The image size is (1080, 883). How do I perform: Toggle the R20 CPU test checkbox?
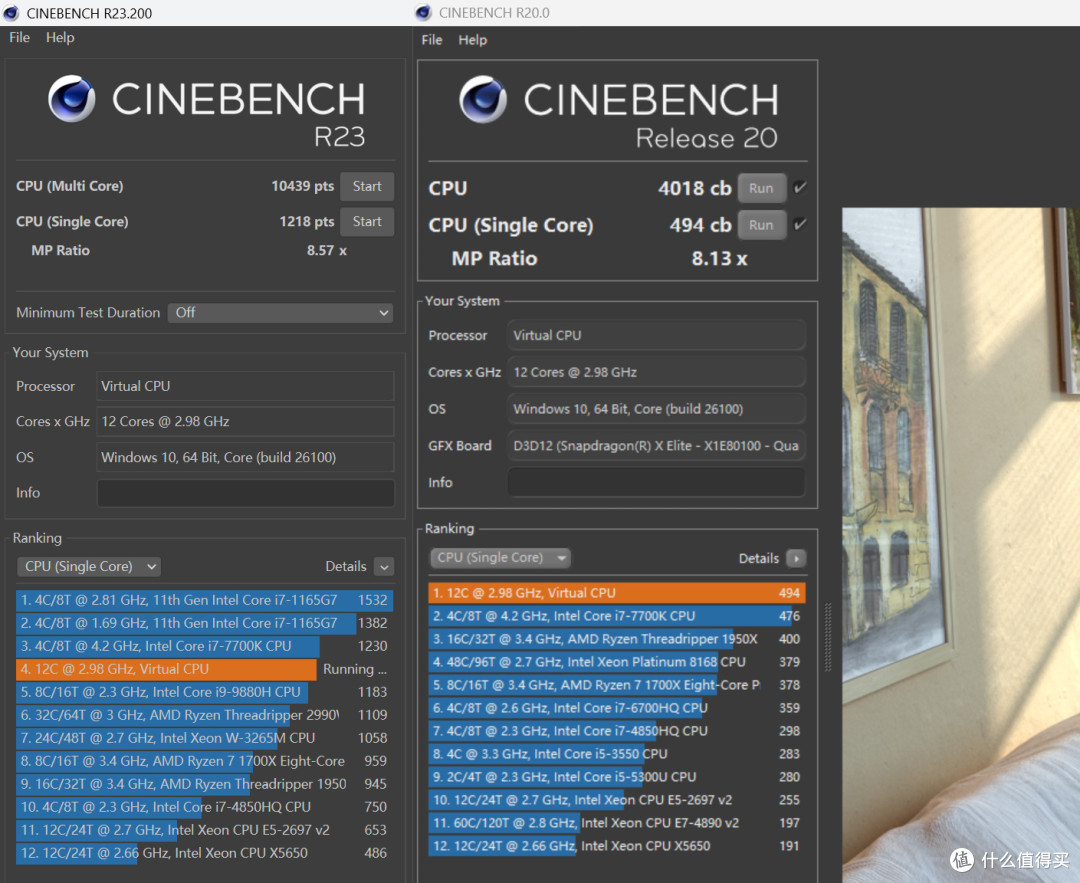pos(800,187)
